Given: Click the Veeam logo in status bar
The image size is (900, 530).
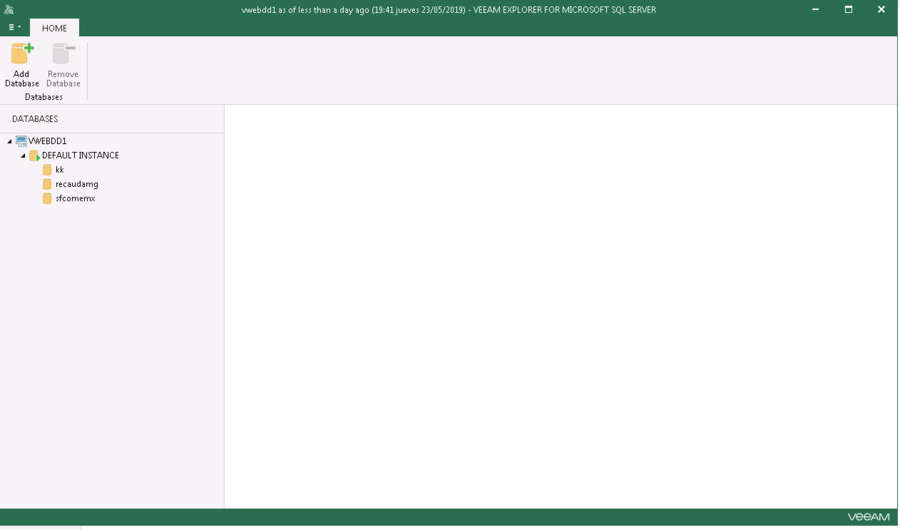Looking at the screenshot, I should (x=867, y=517).
